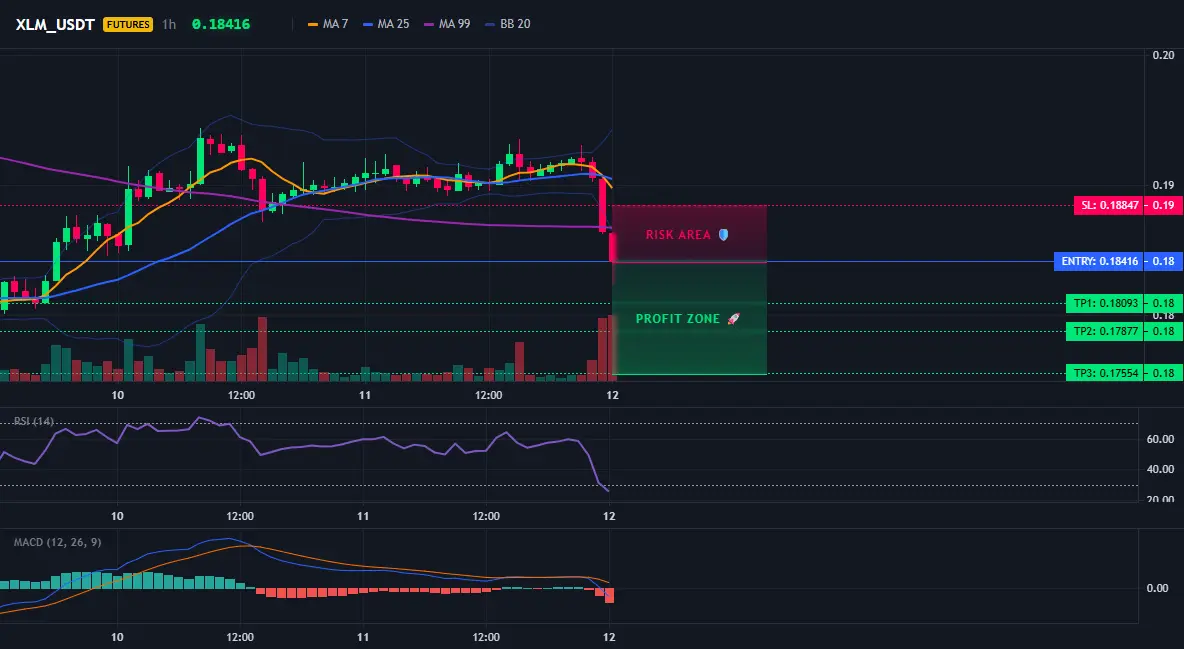Click the shield icon beside RISK AREA

[x=723, y=235]
